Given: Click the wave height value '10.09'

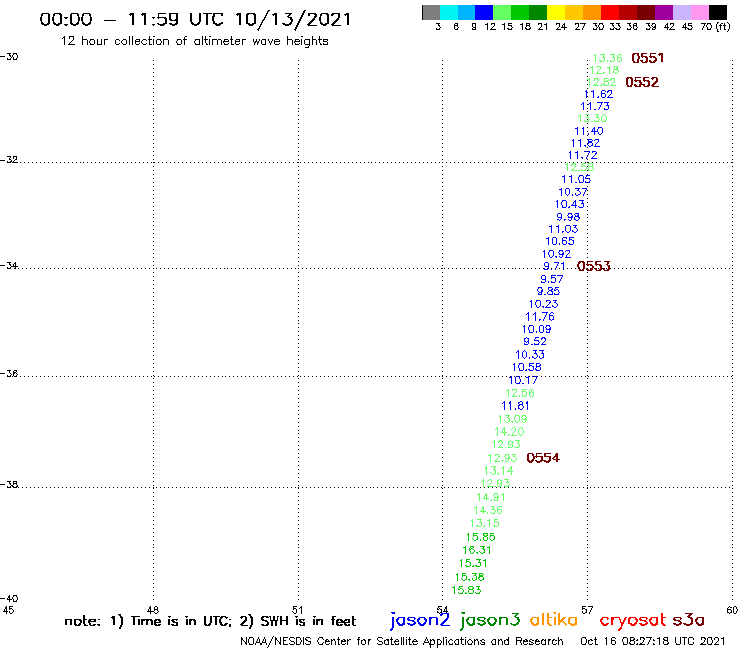Looking at the screenshot, I should (537, 329).
